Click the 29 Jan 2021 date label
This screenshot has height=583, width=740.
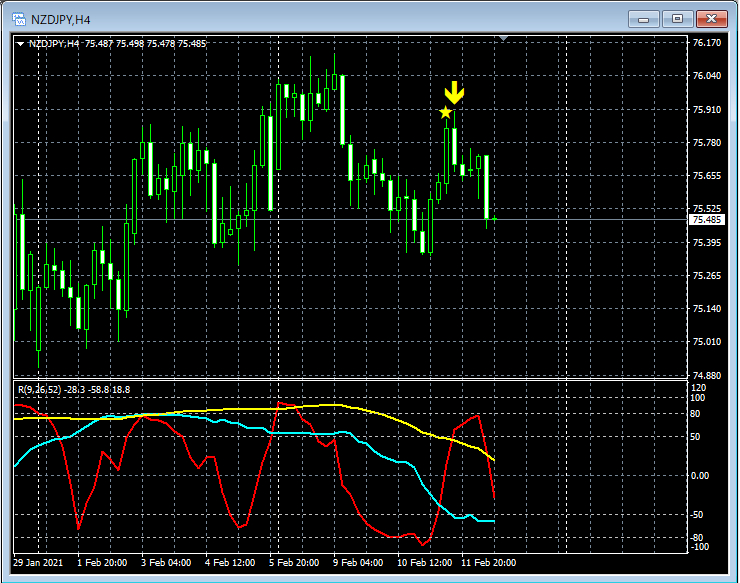(38, 563)
